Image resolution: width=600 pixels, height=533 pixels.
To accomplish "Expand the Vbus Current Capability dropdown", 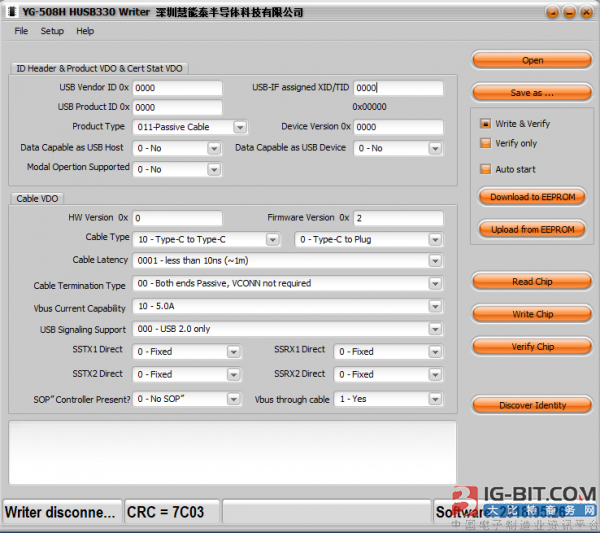I will click(435, 306).
